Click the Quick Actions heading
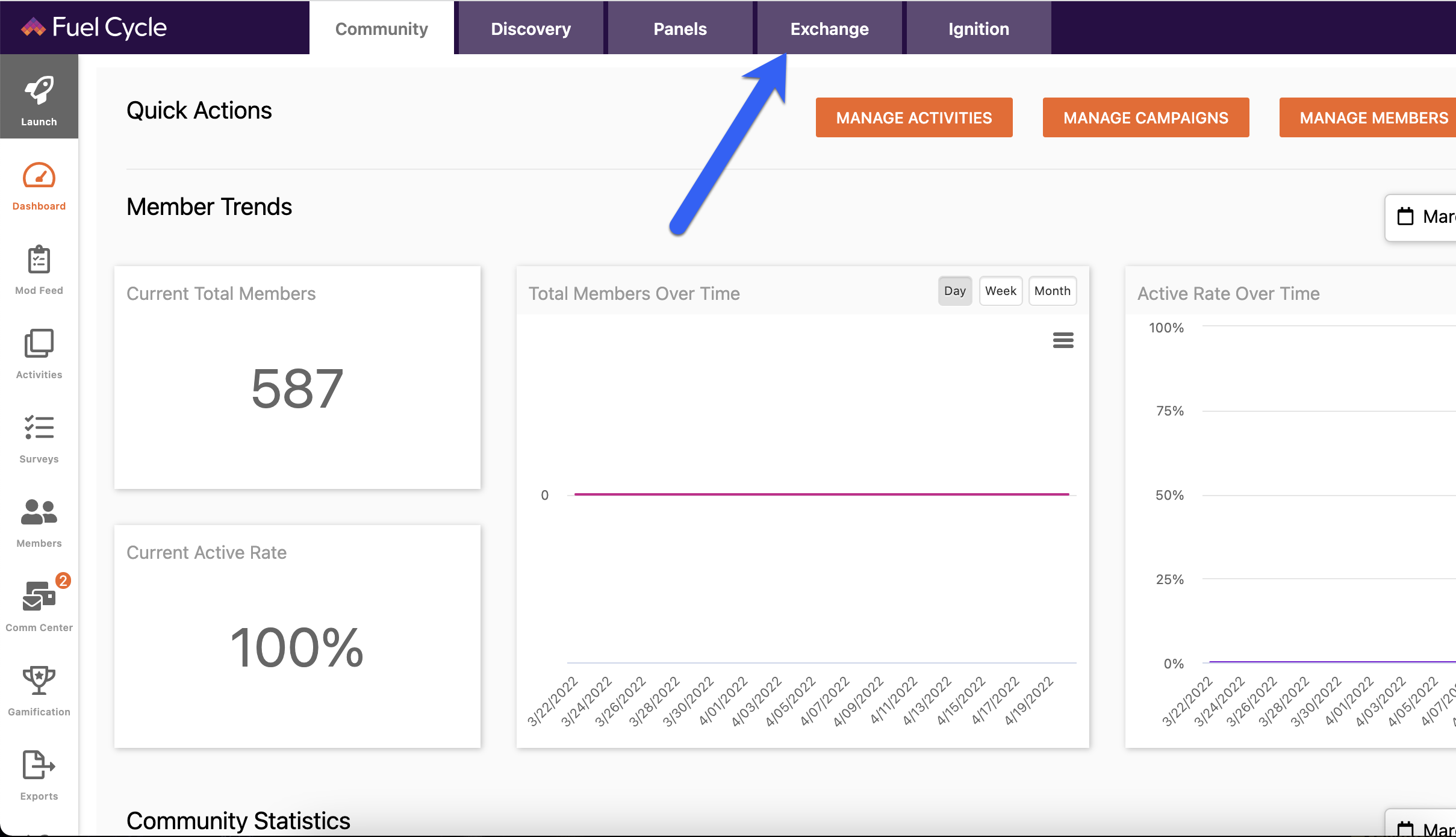The height and width of the screenshot is (837, 1456). click(199, 110)
